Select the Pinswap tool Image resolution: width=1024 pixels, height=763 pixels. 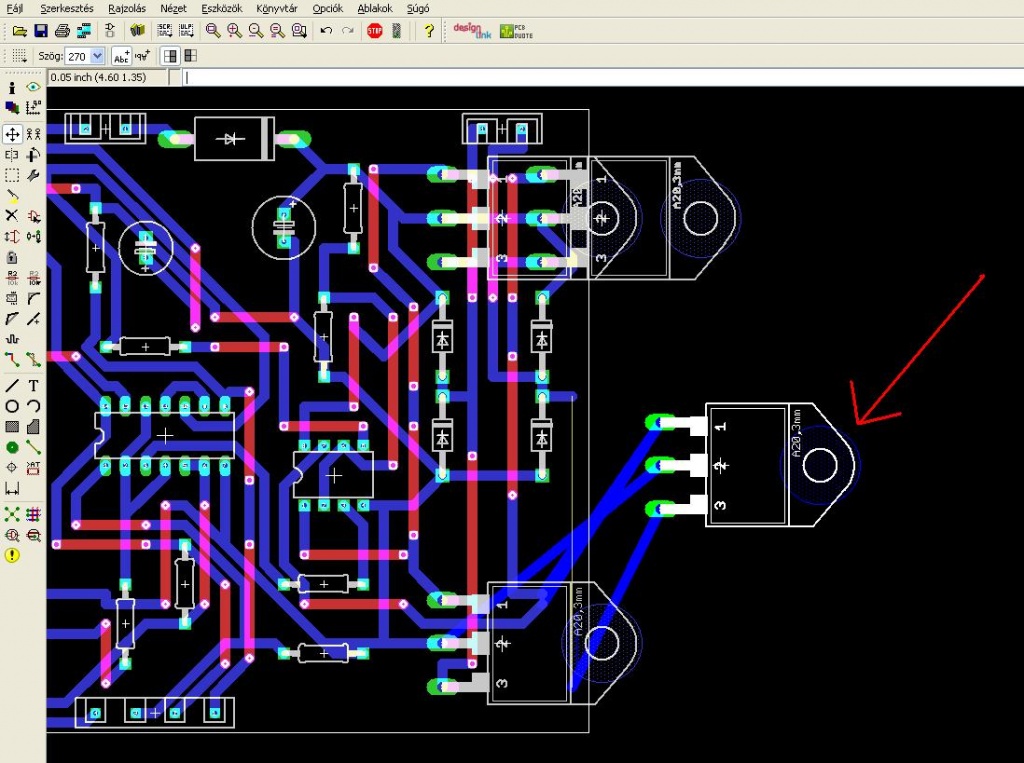12,236
